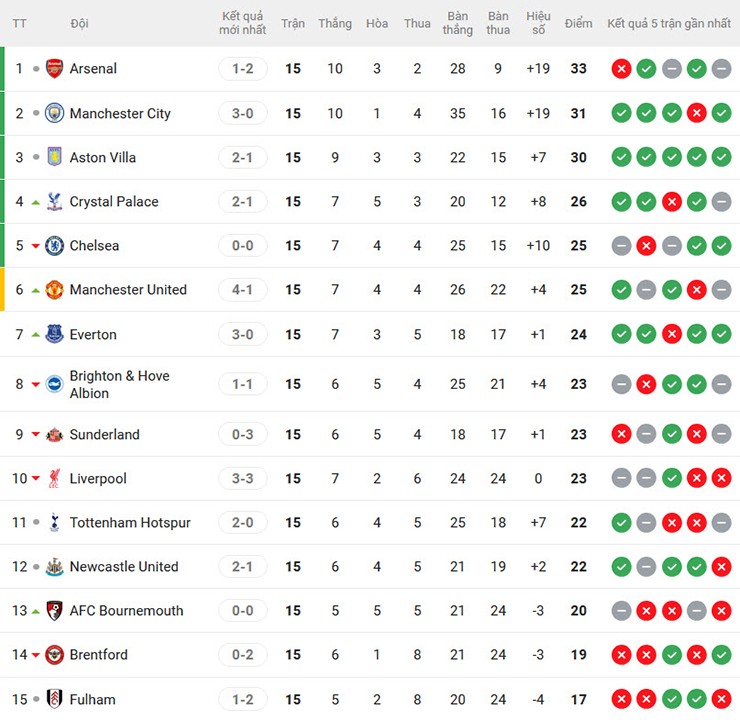Click the Tottenham Hotspur club crest

(x=54, y=522)
